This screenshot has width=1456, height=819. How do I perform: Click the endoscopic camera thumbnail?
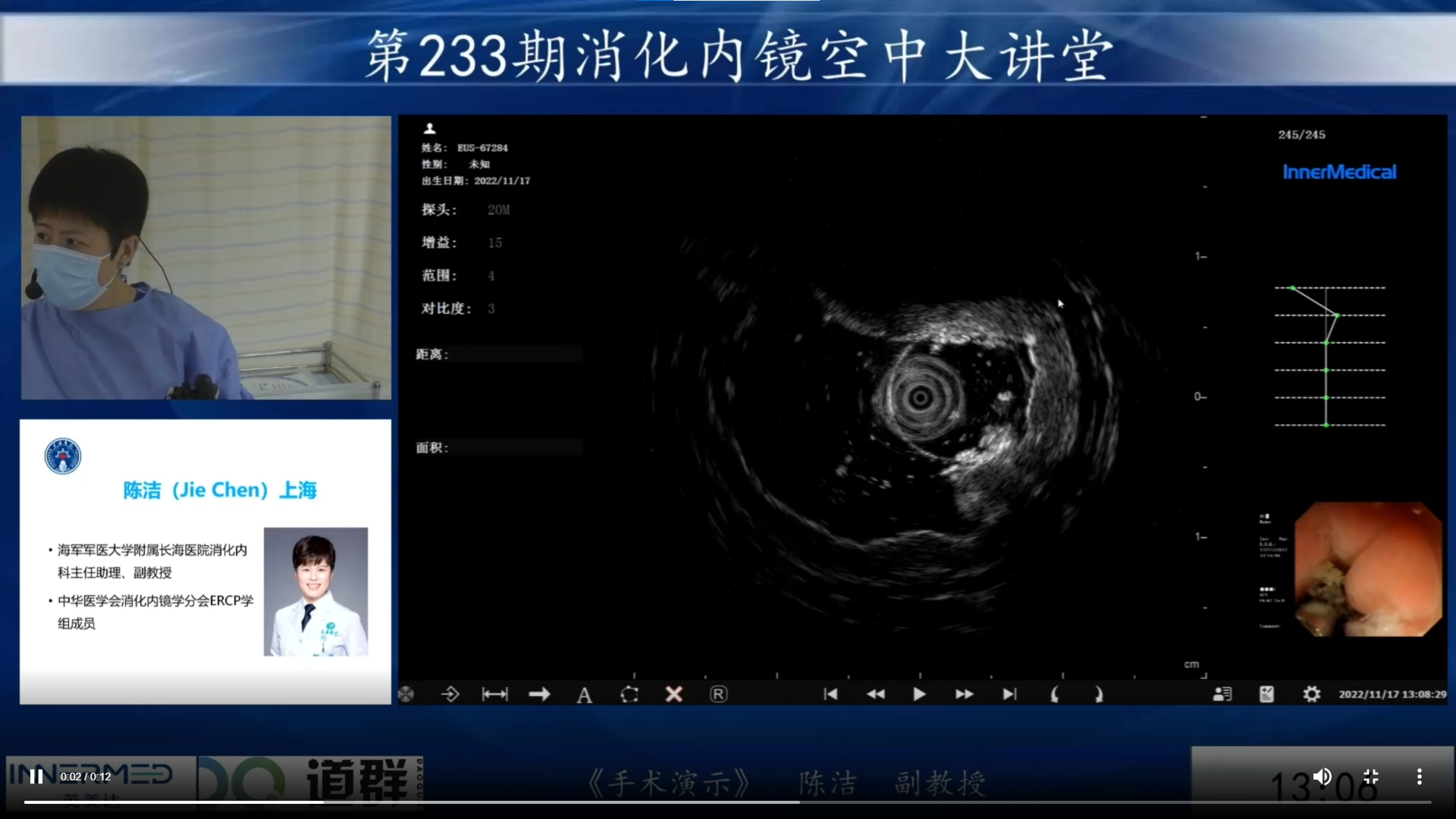point(1368,570)
